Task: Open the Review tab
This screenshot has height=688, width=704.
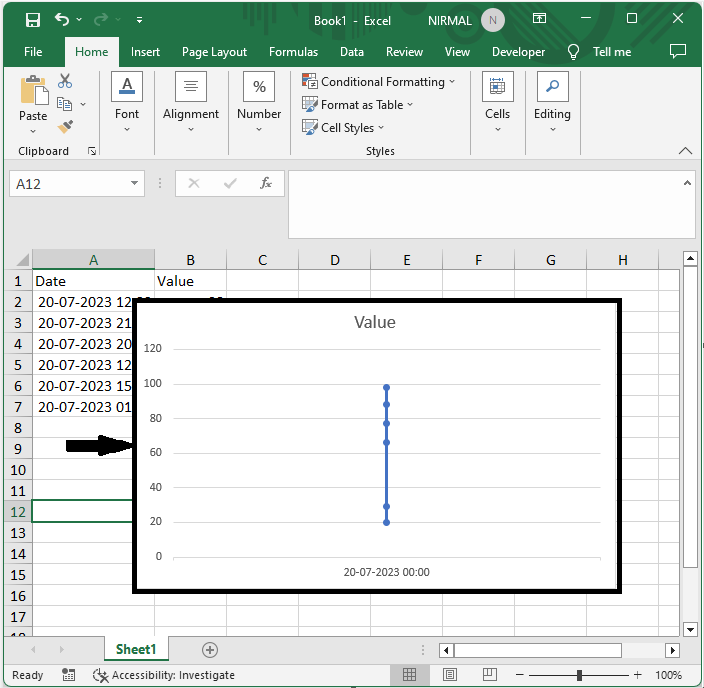Action: pos(404,52)
